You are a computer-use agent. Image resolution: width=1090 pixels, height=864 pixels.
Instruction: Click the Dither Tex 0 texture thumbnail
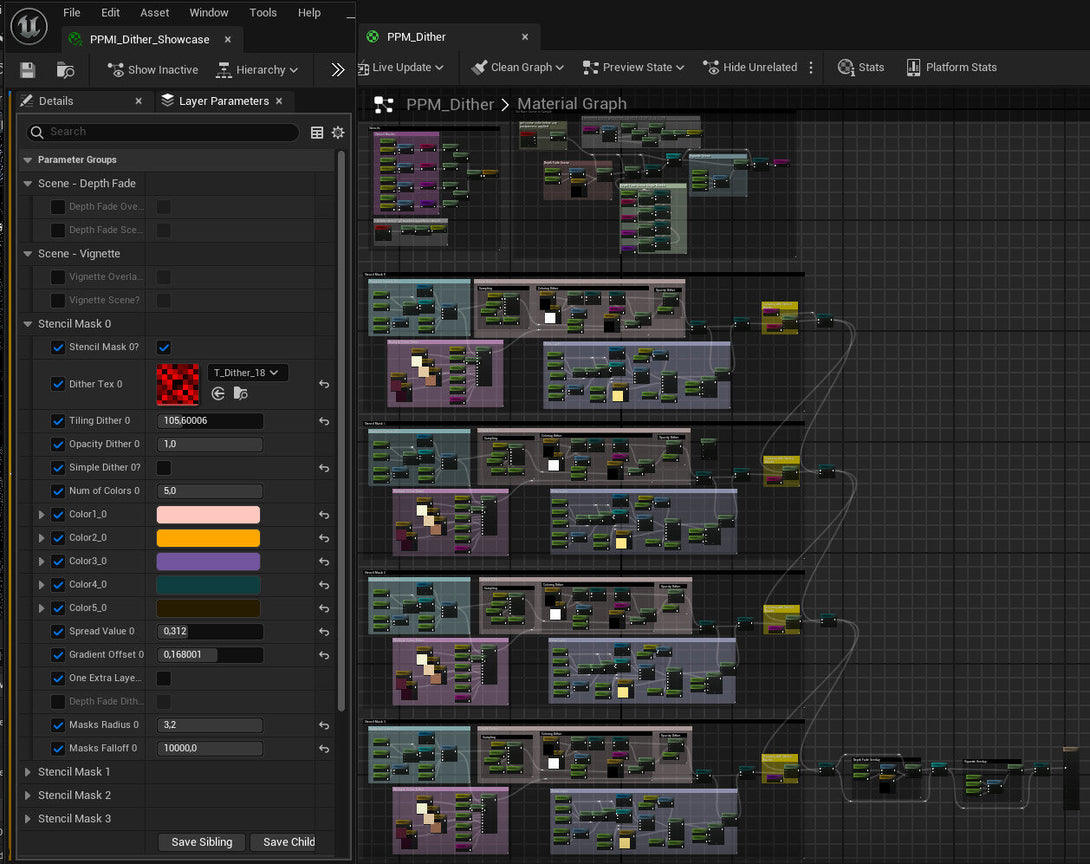(178, 384)
